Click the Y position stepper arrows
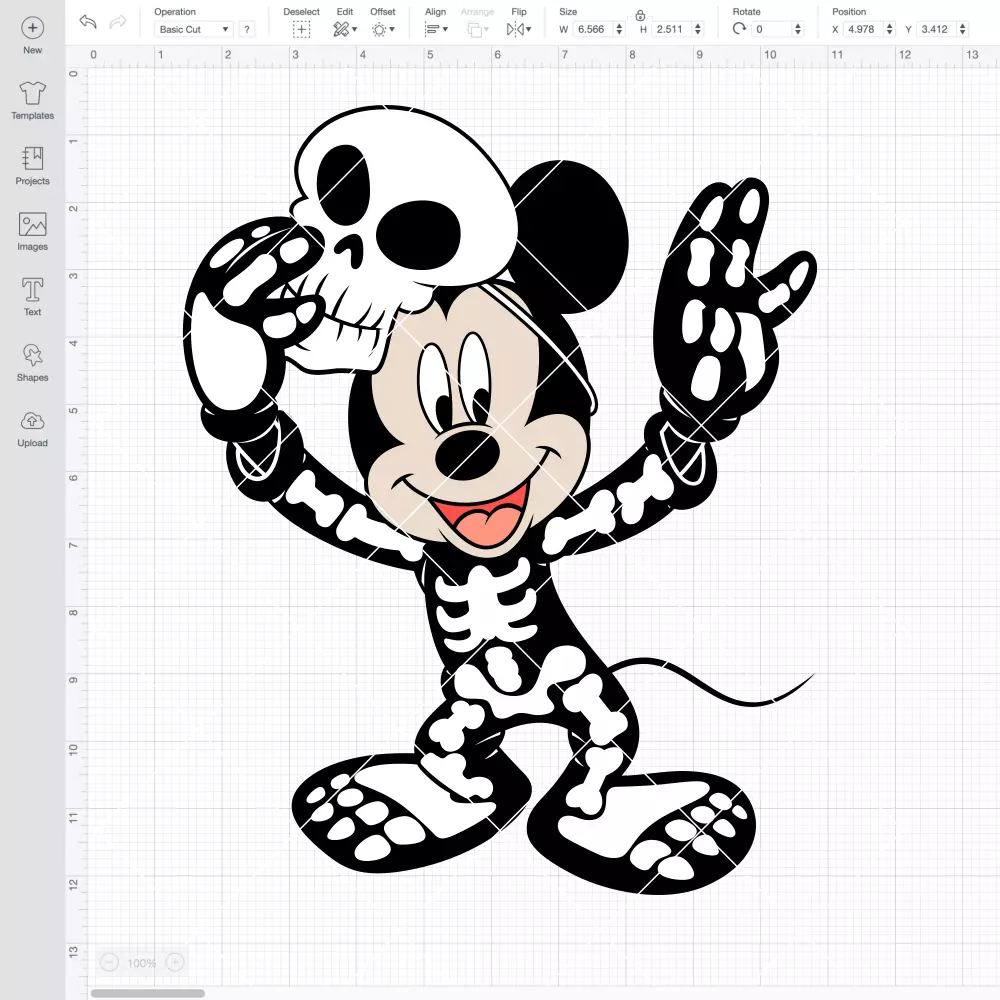Image resolution: width=1000 pixels, height=1000 pixels. (x=963, y=29)
